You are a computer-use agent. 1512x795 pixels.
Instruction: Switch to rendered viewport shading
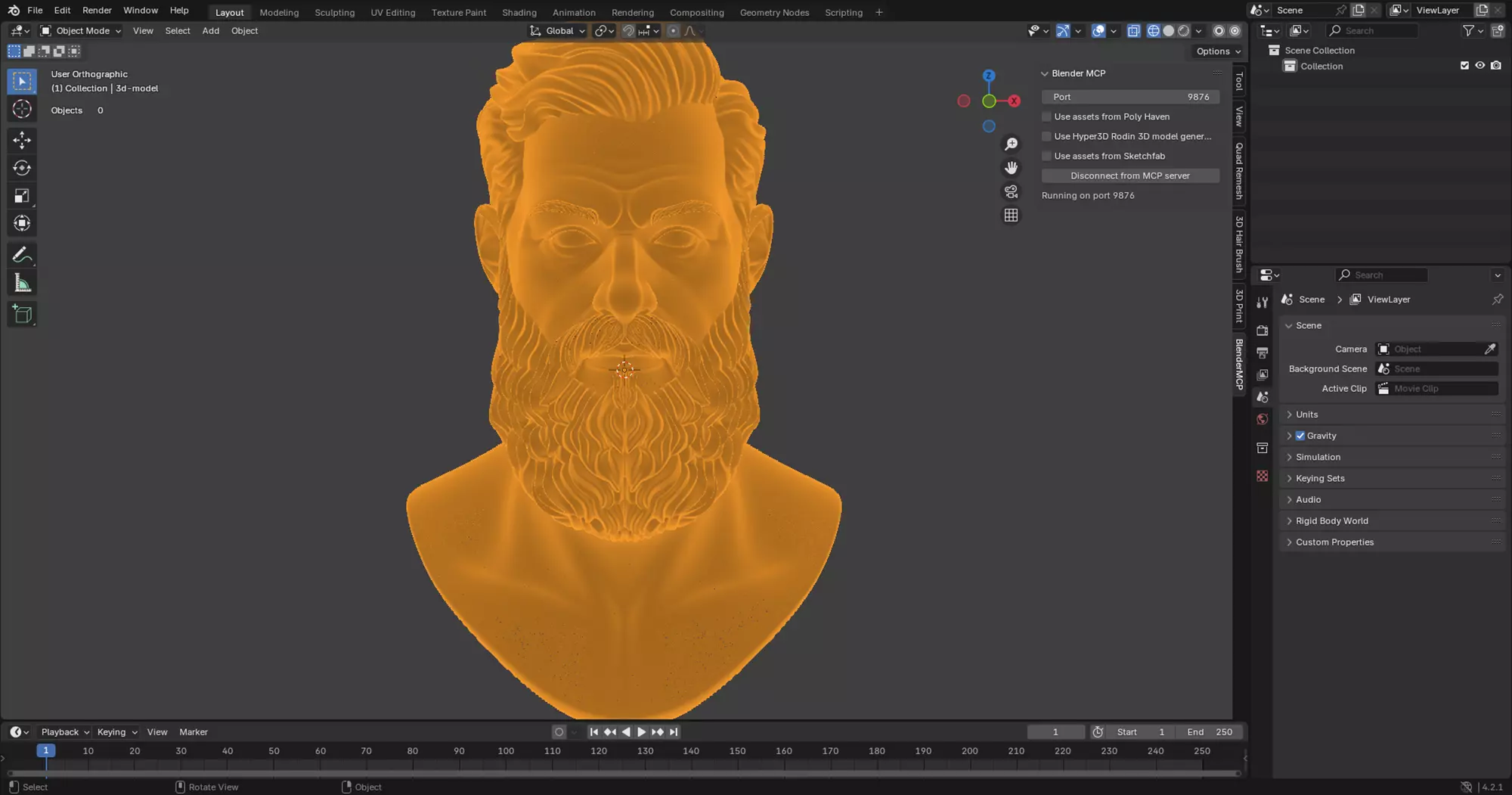point(1183,31)
